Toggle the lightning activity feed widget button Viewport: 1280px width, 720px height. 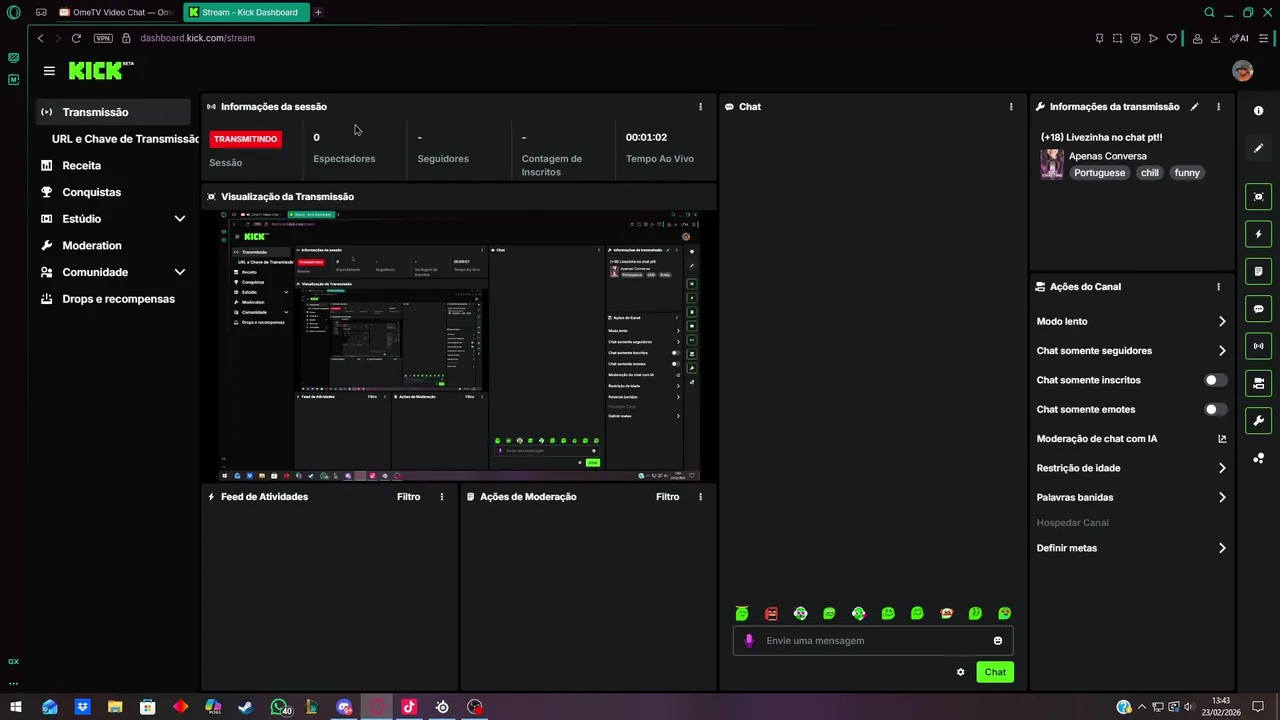(1258, 234)
